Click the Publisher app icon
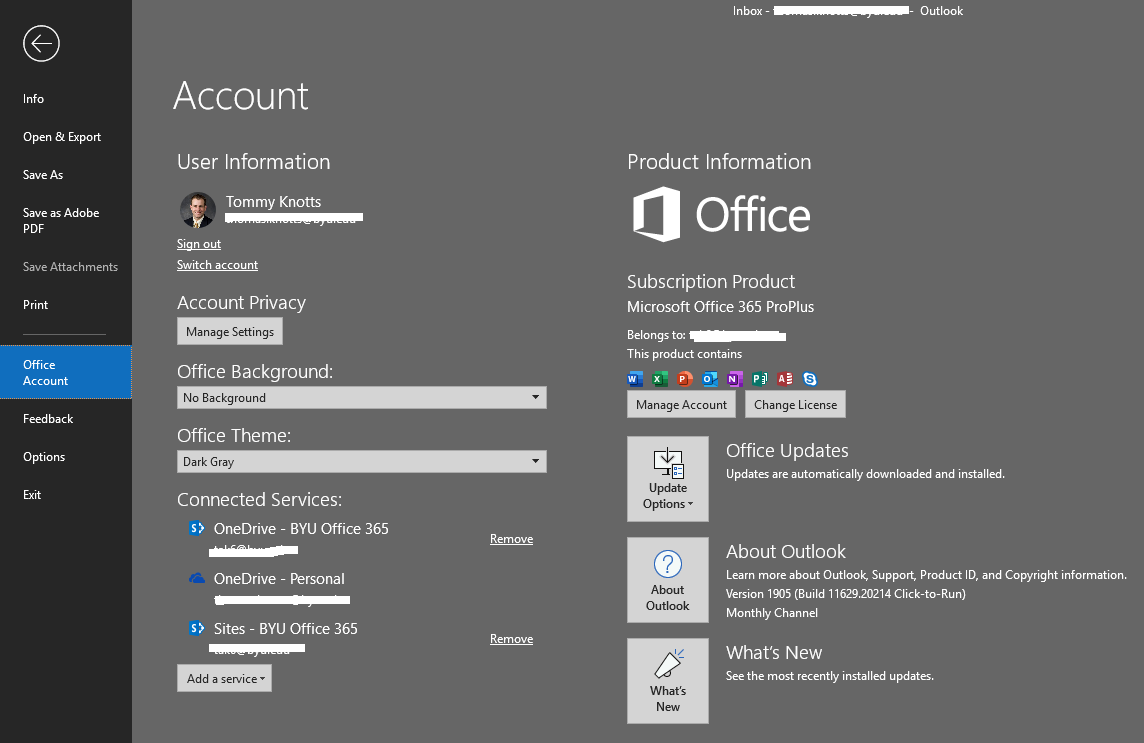This screenshot has width=1144, height=743. [x=760, y=379]
